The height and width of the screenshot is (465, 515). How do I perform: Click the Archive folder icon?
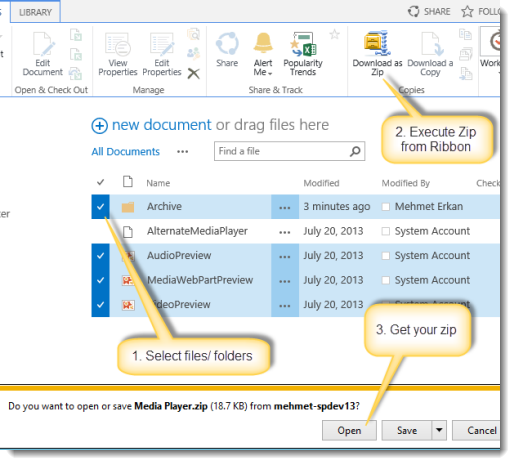pos(128,207)
